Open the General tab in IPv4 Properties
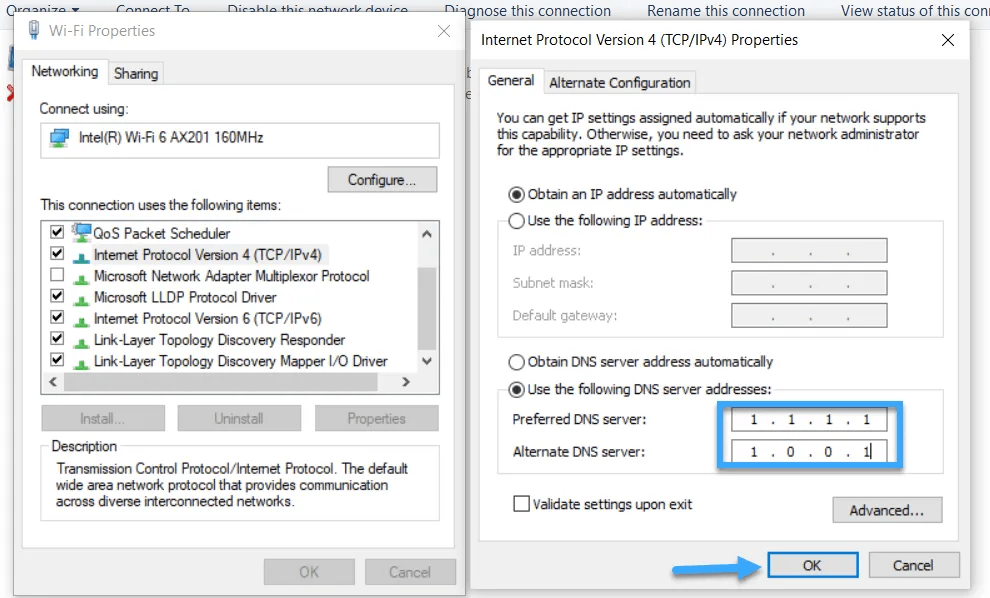 [x=511, y=81]
